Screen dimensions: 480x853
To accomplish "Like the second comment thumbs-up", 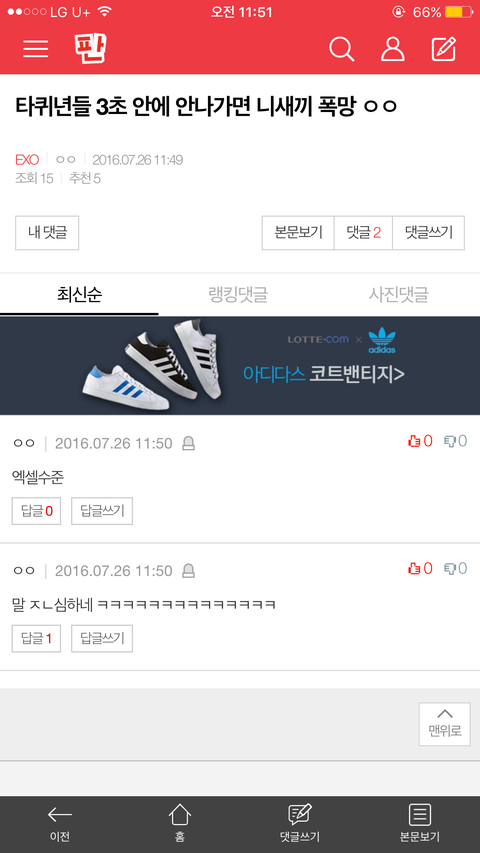I will [x=420, y=568].
